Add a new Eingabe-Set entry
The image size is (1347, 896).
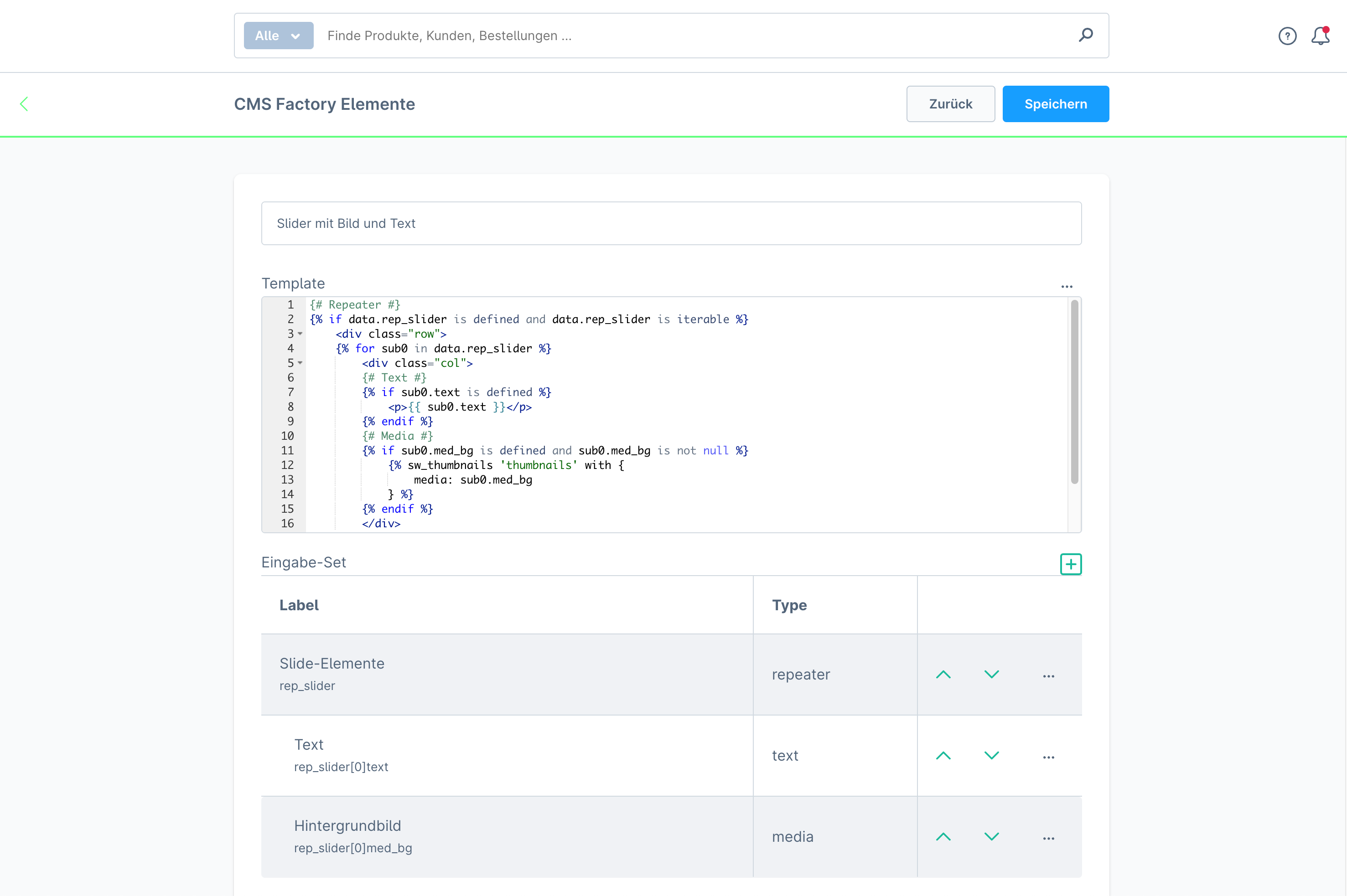(x=1071, y=564)
